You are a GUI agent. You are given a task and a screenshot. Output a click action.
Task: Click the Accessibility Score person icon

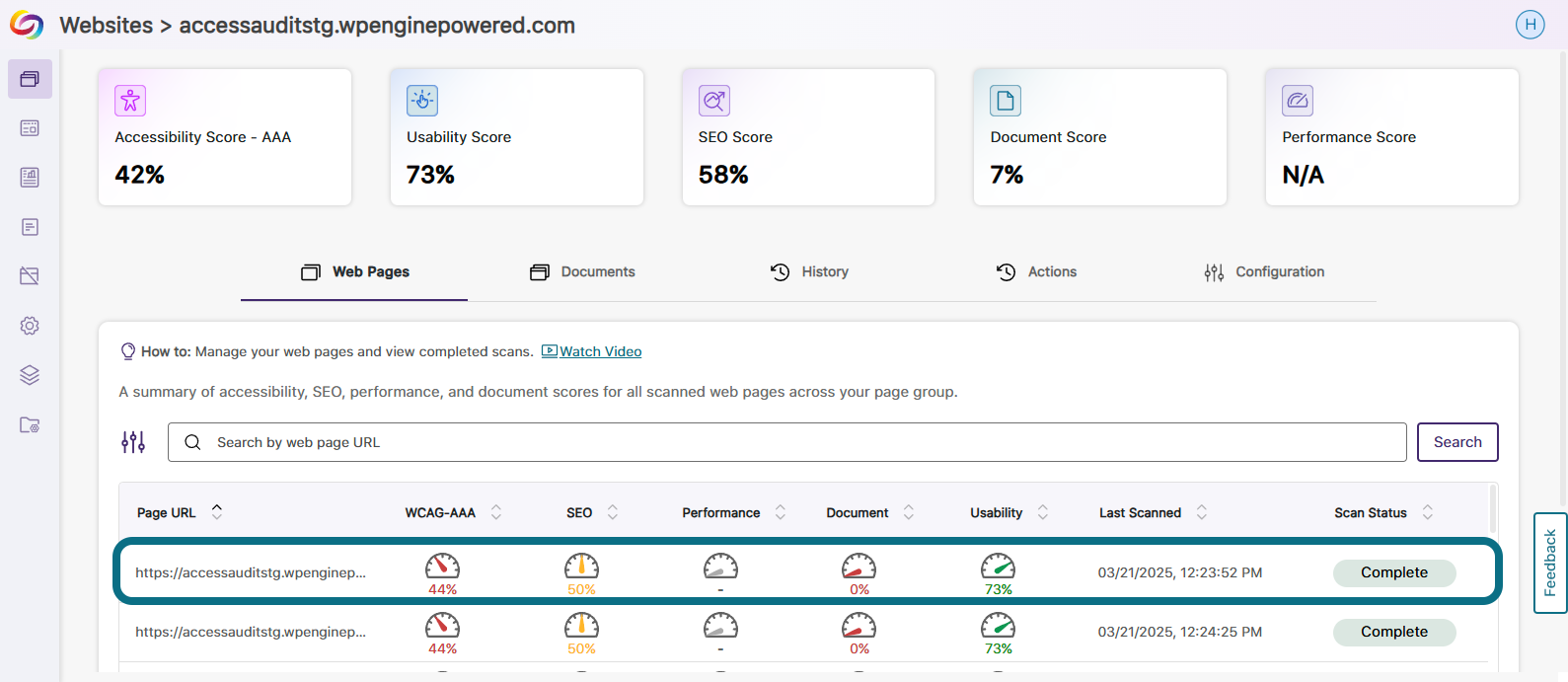tap(130, 101)
